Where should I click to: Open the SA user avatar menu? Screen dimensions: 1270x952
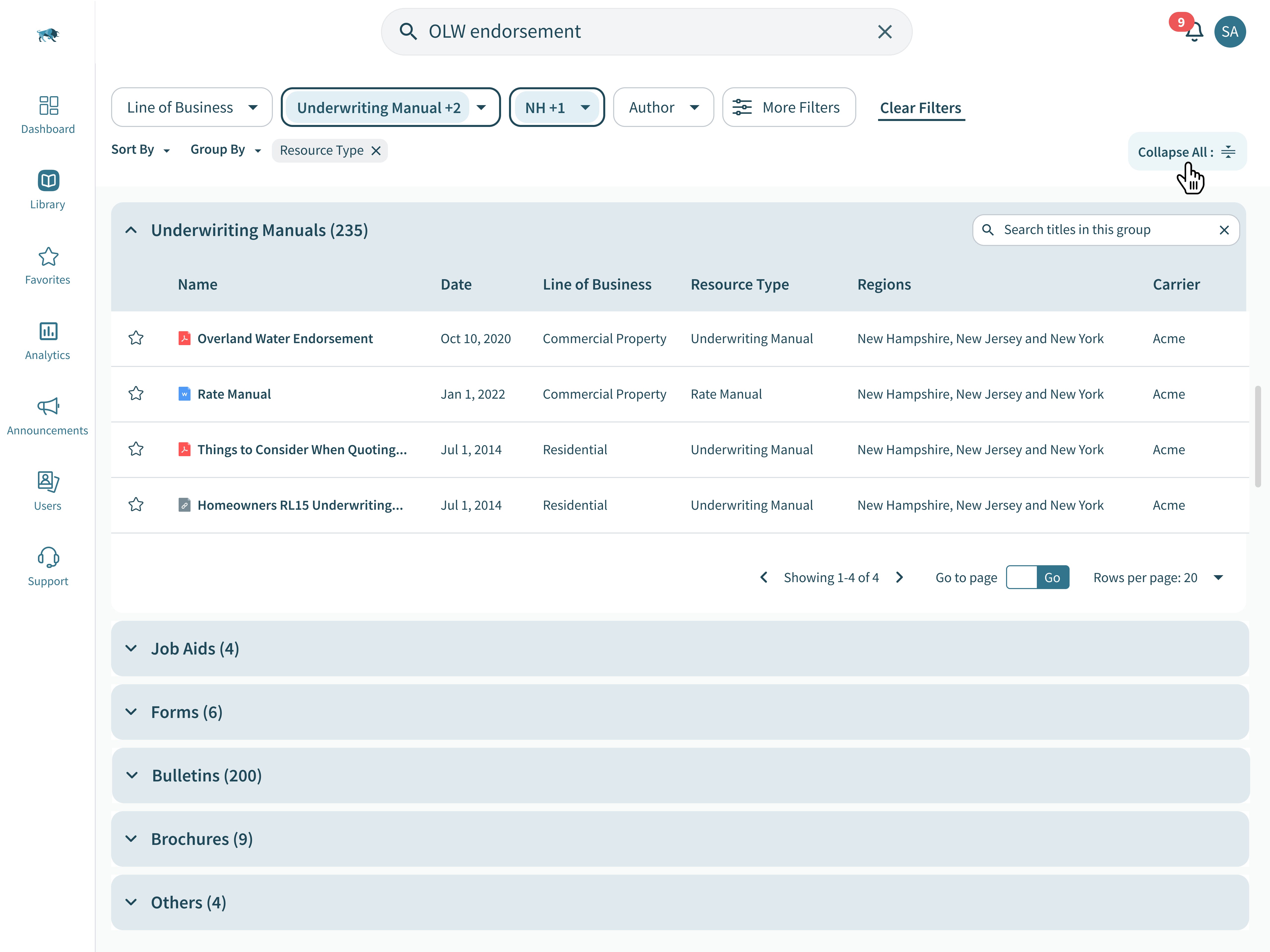(1230, 31)
